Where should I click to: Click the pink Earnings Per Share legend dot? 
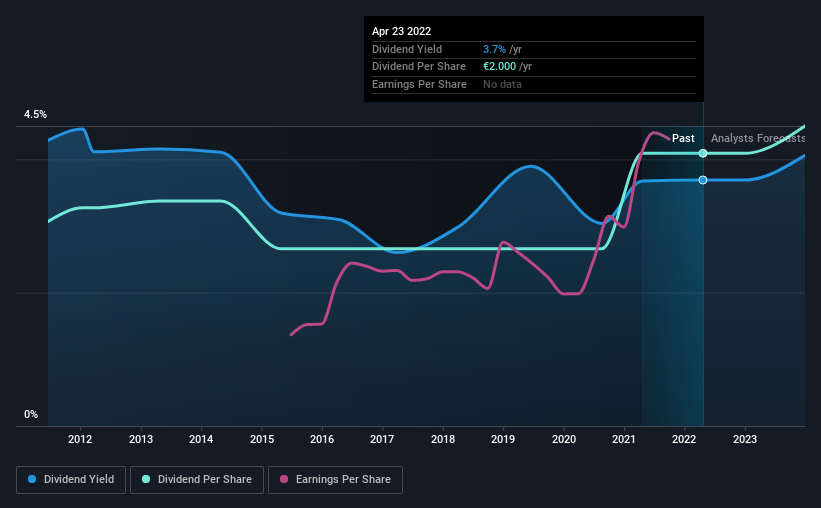click(x=284, y=479)
